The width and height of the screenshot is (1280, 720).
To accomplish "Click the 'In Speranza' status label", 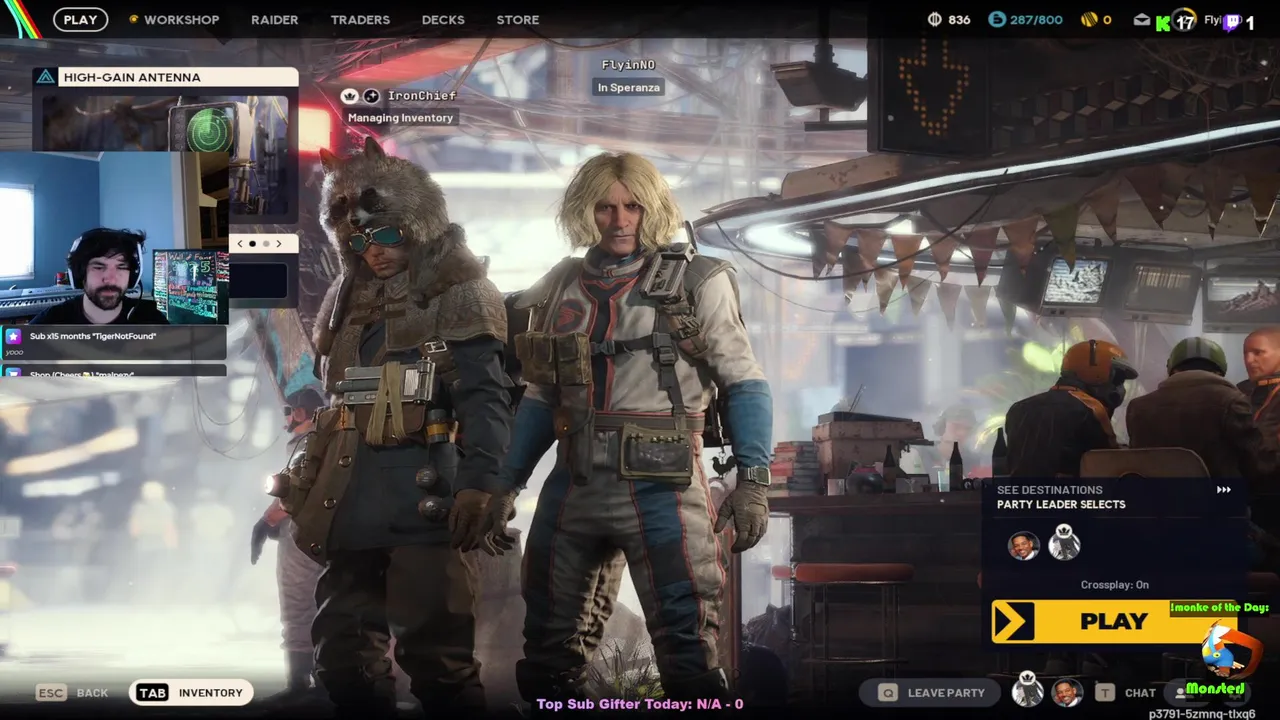I will click(x=628, y=87).
